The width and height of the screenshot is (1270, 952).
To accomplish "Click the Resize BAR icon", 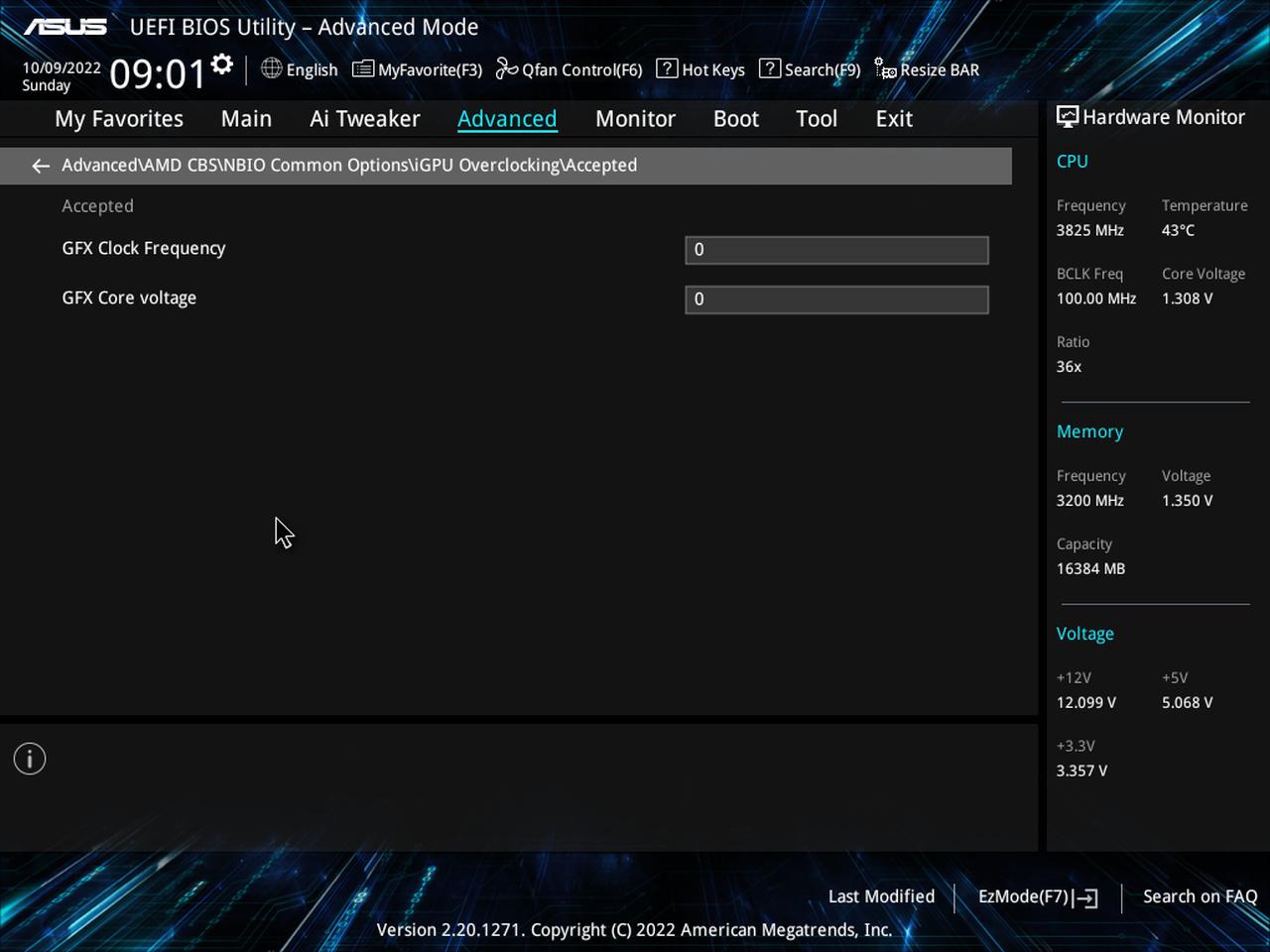I will (885, 68).
